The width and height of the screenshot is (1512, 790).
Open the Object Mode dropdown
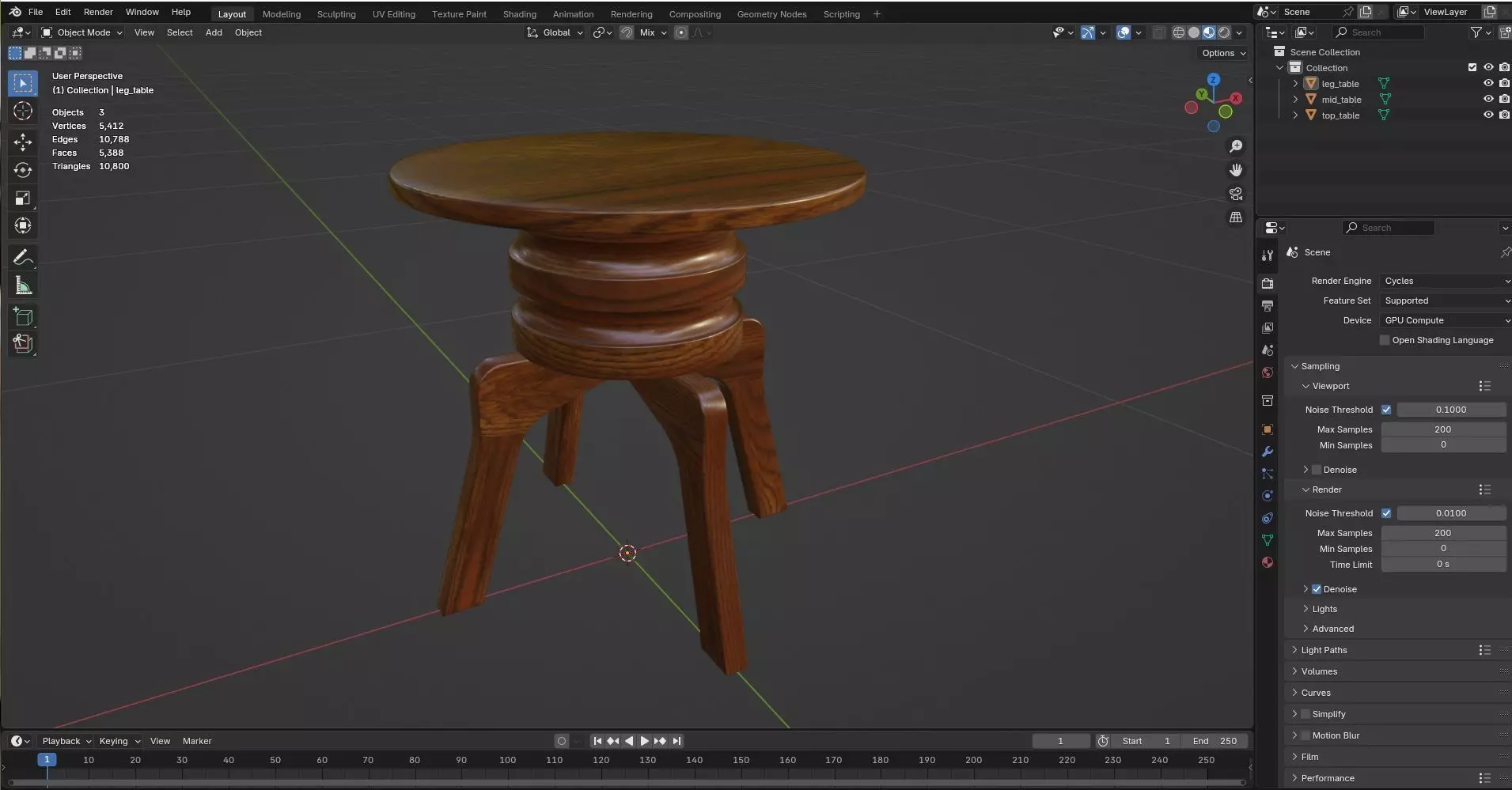[x=82, y=32]
